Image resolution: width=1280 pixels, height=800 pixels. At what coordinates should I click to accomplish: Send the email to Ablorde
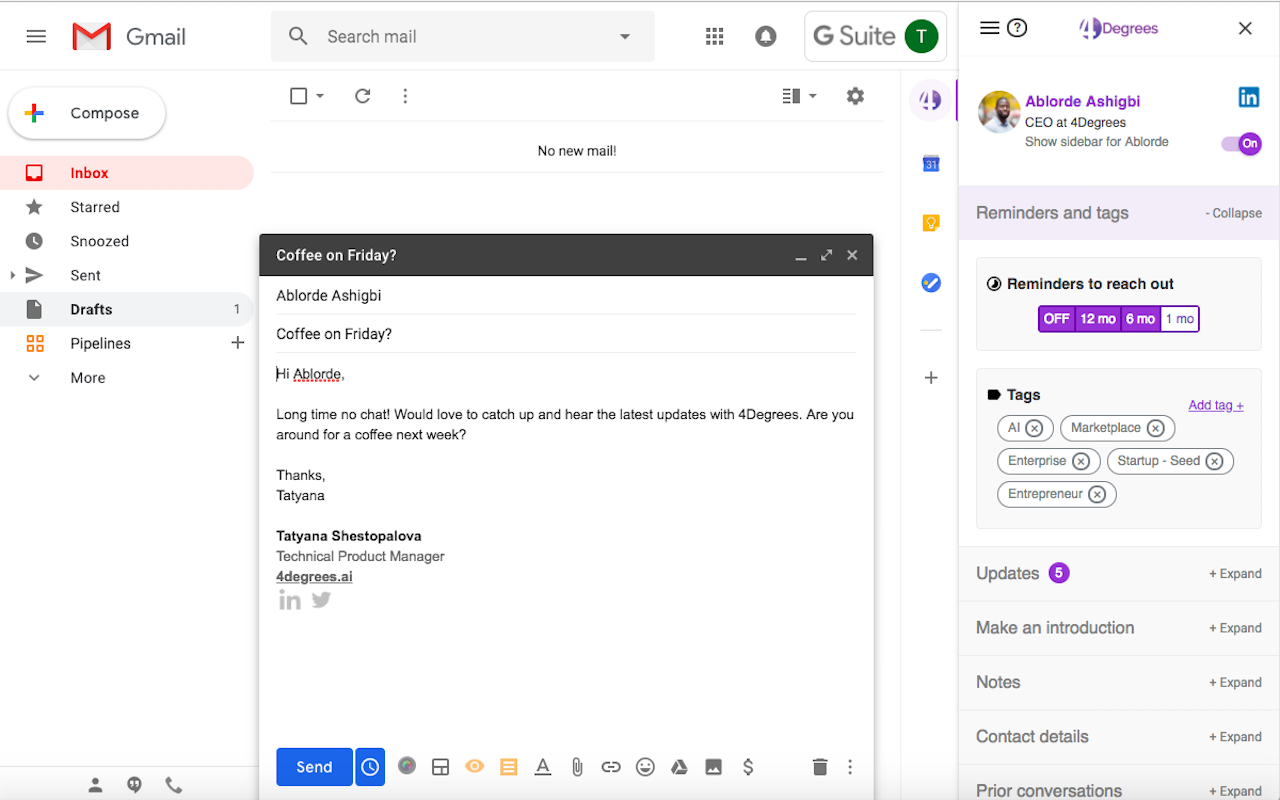(x=314, y=766)
